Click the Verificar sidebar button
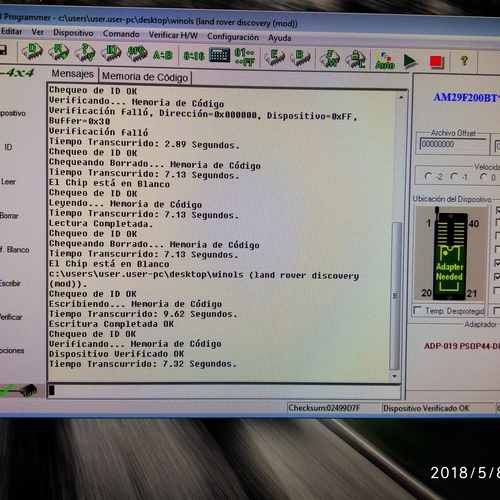Viewport: 500px width, 500px height. coord(11,317)
